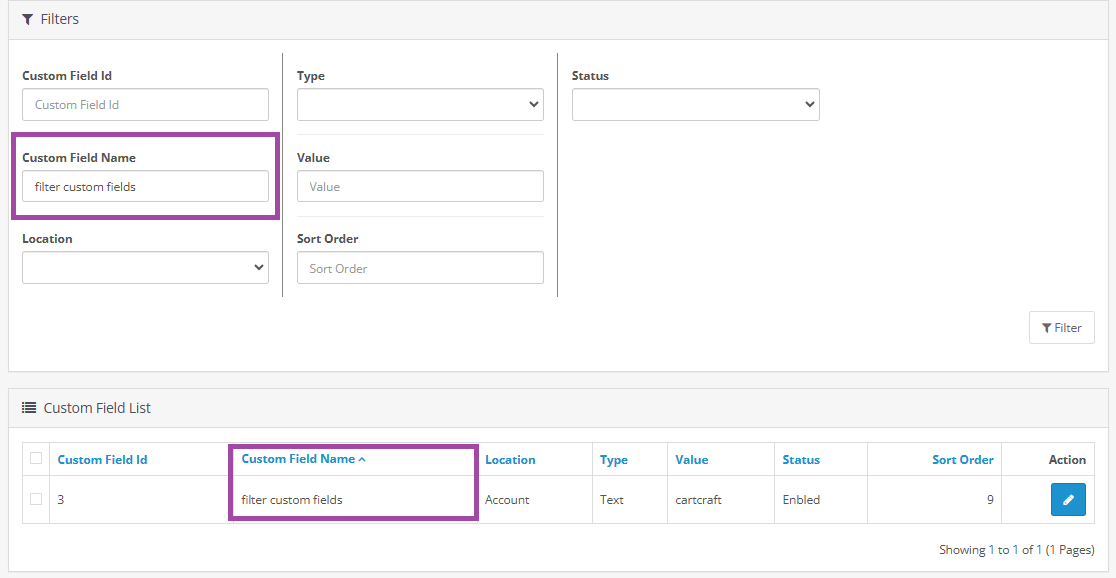
Task: Sort table by Type column header
Action: point(614,460)
